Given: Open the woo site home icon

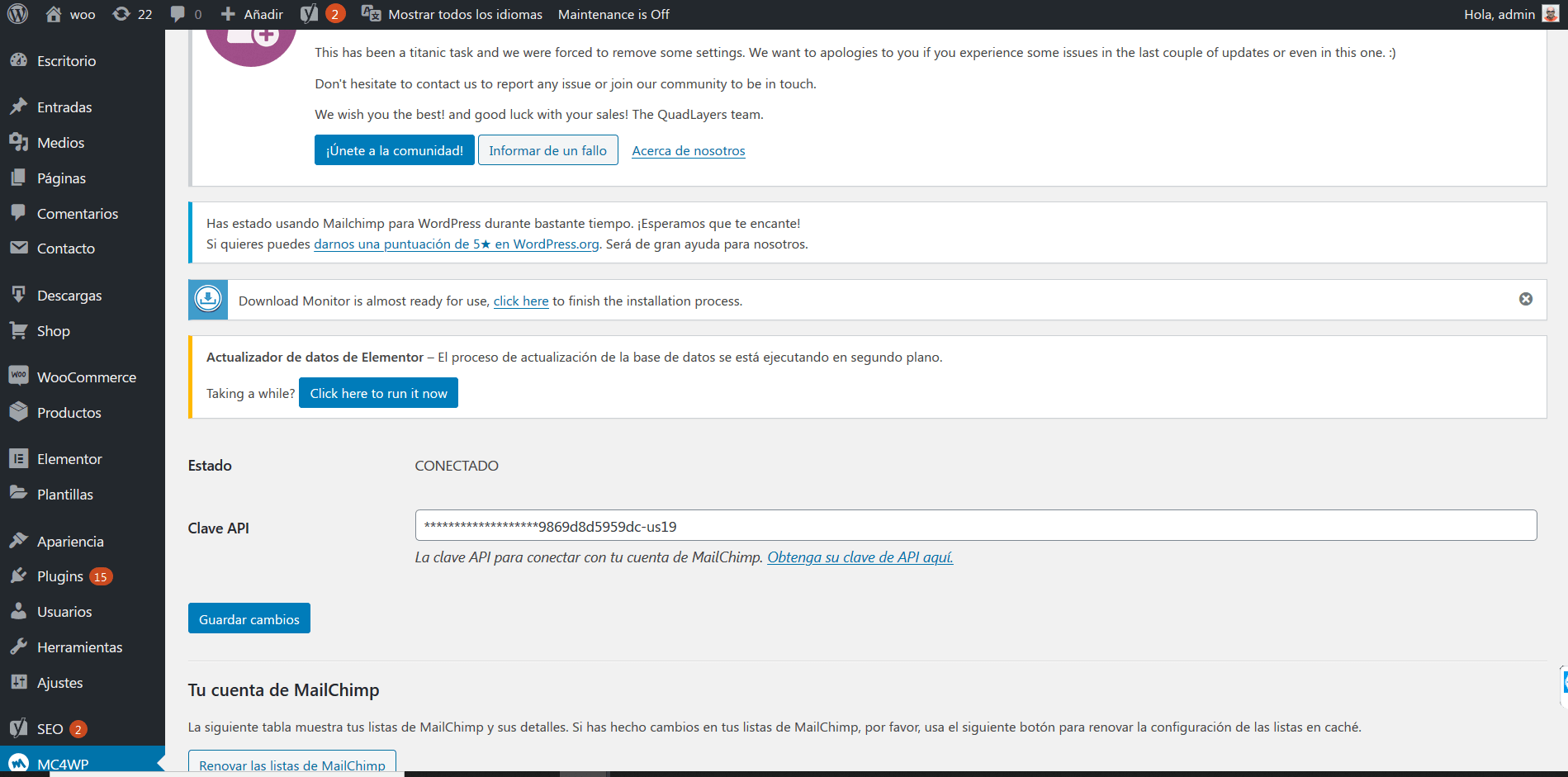Looking at the screenshot, I should pos(54,14).
